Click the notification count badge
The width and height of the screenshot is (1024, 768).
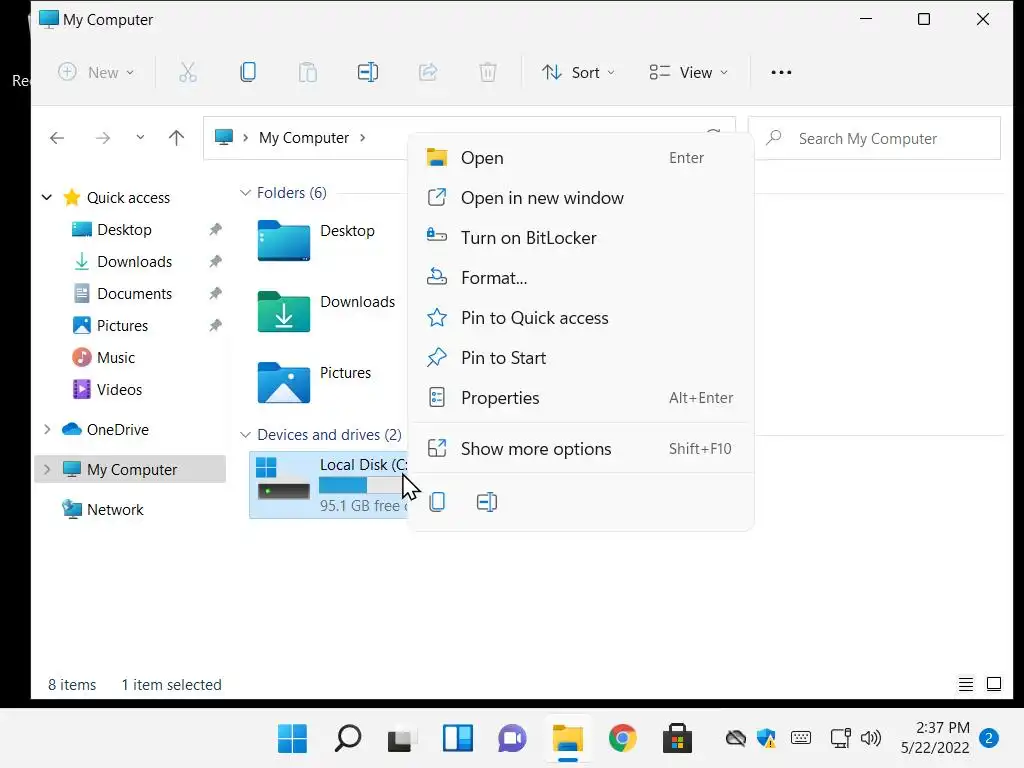989,739
